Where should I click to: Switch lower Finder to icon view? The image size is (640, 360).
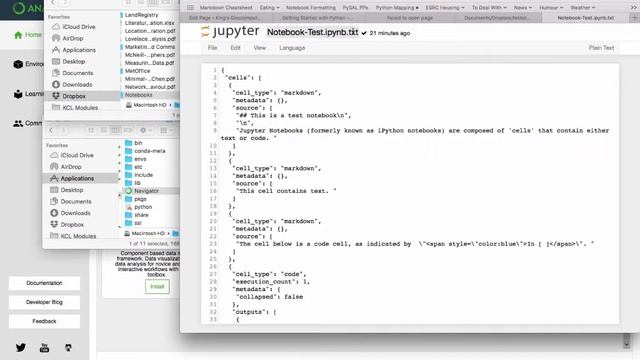click(91, 130)
